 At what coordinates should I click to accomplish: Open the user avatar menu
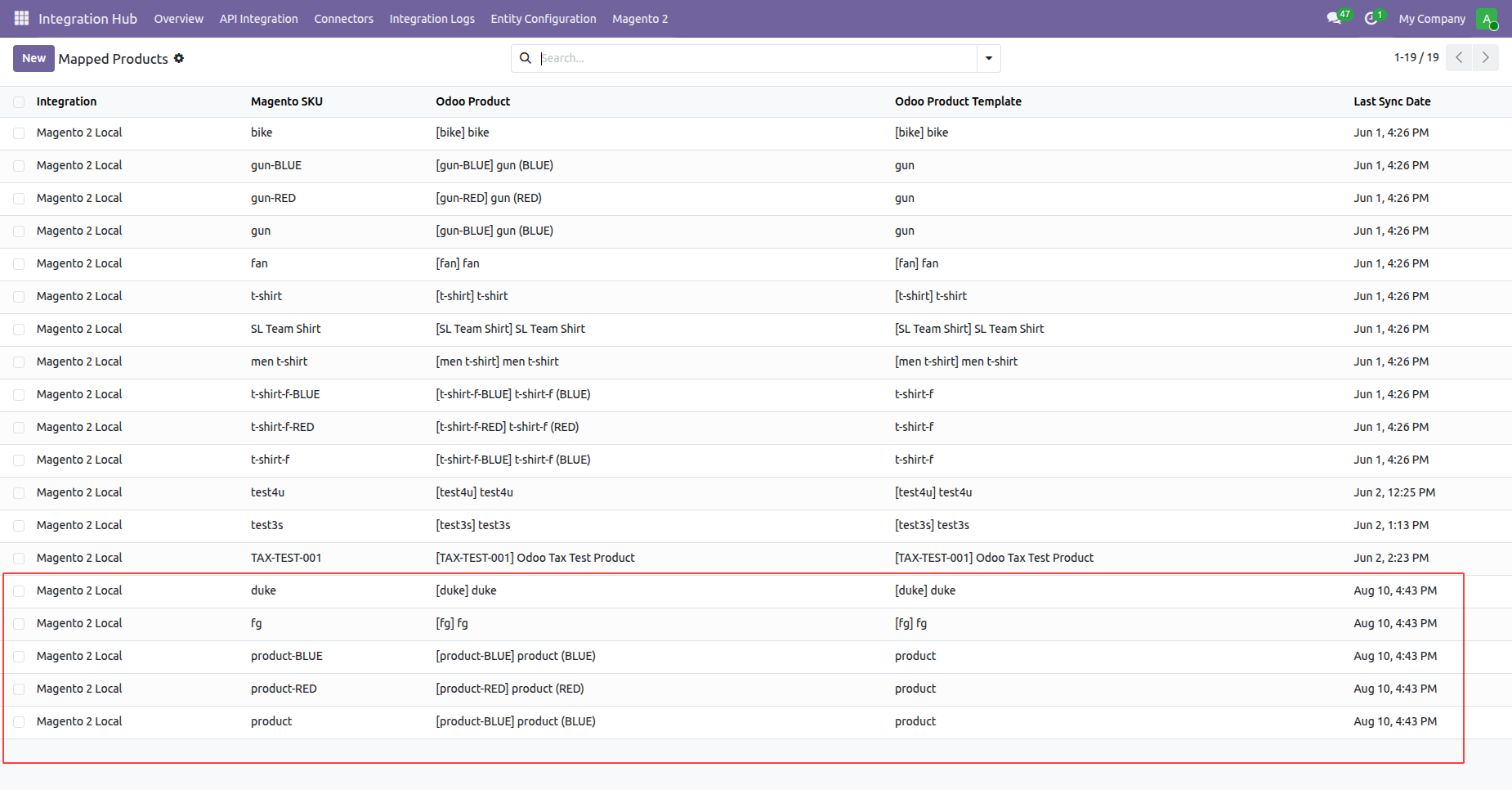tap(1487, 19)
